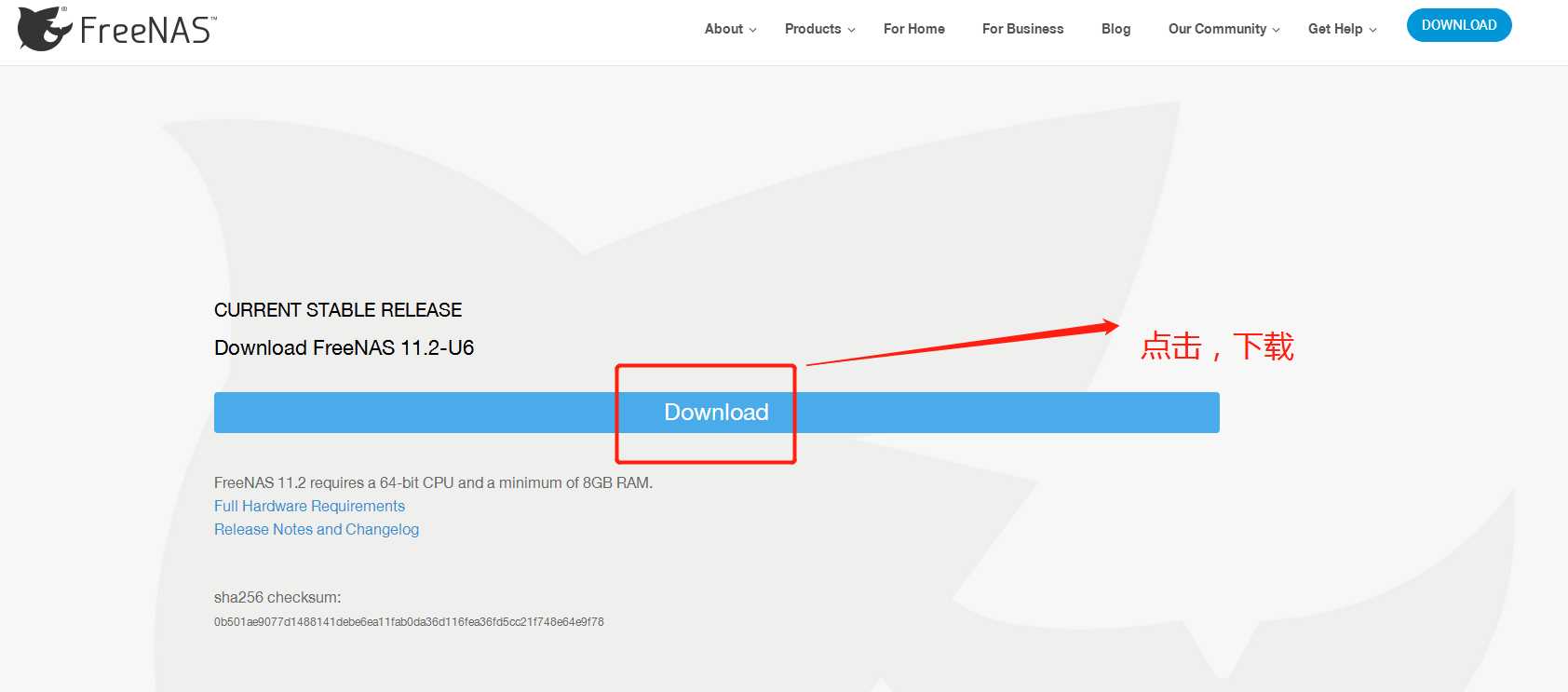1568x692 pixels.
Task: Click the 64-bit CPU requirement text
Action: [x=433, y=482]
